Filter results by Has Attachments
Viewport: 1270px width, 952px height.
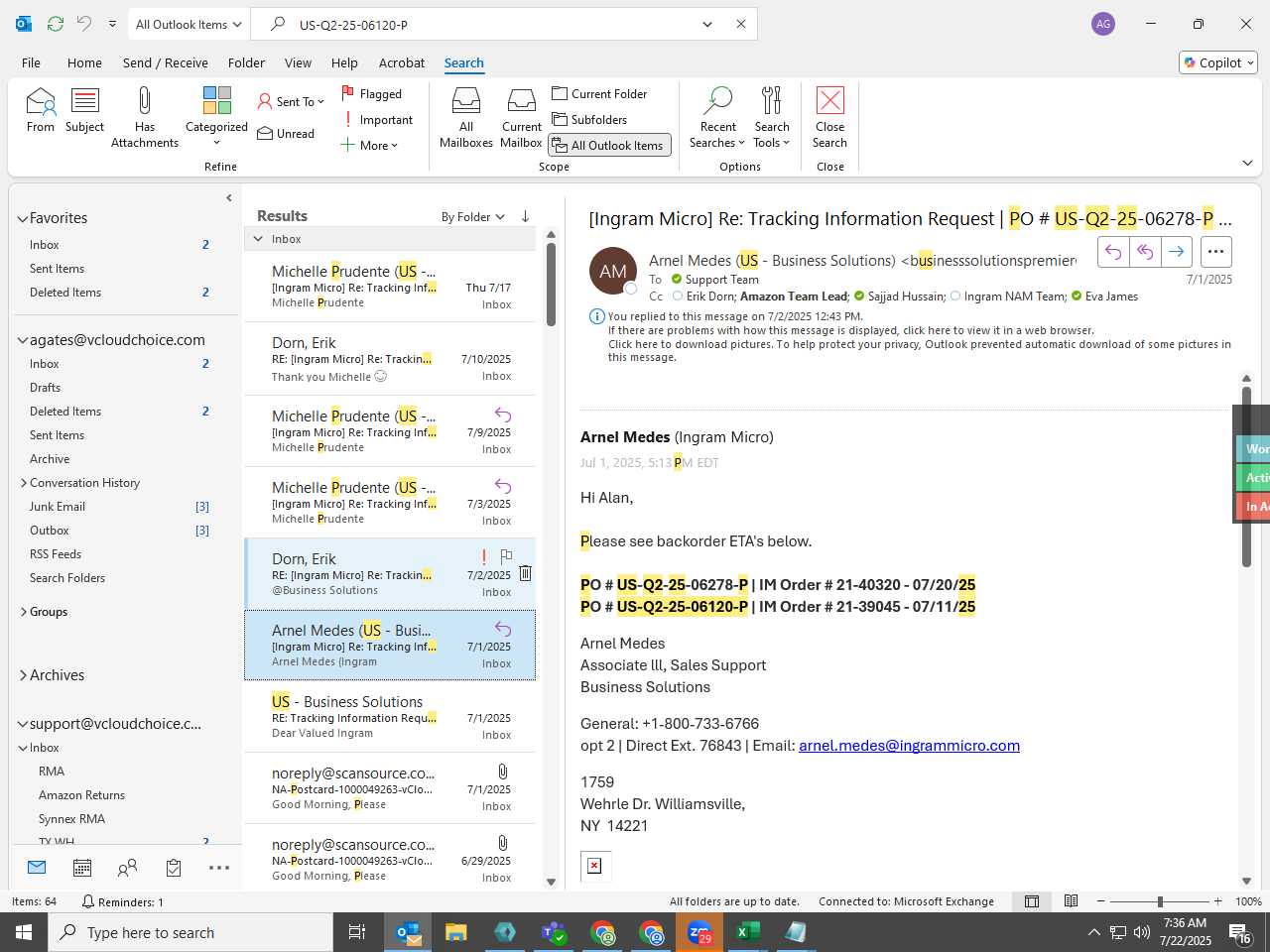(x=145, y=117)
